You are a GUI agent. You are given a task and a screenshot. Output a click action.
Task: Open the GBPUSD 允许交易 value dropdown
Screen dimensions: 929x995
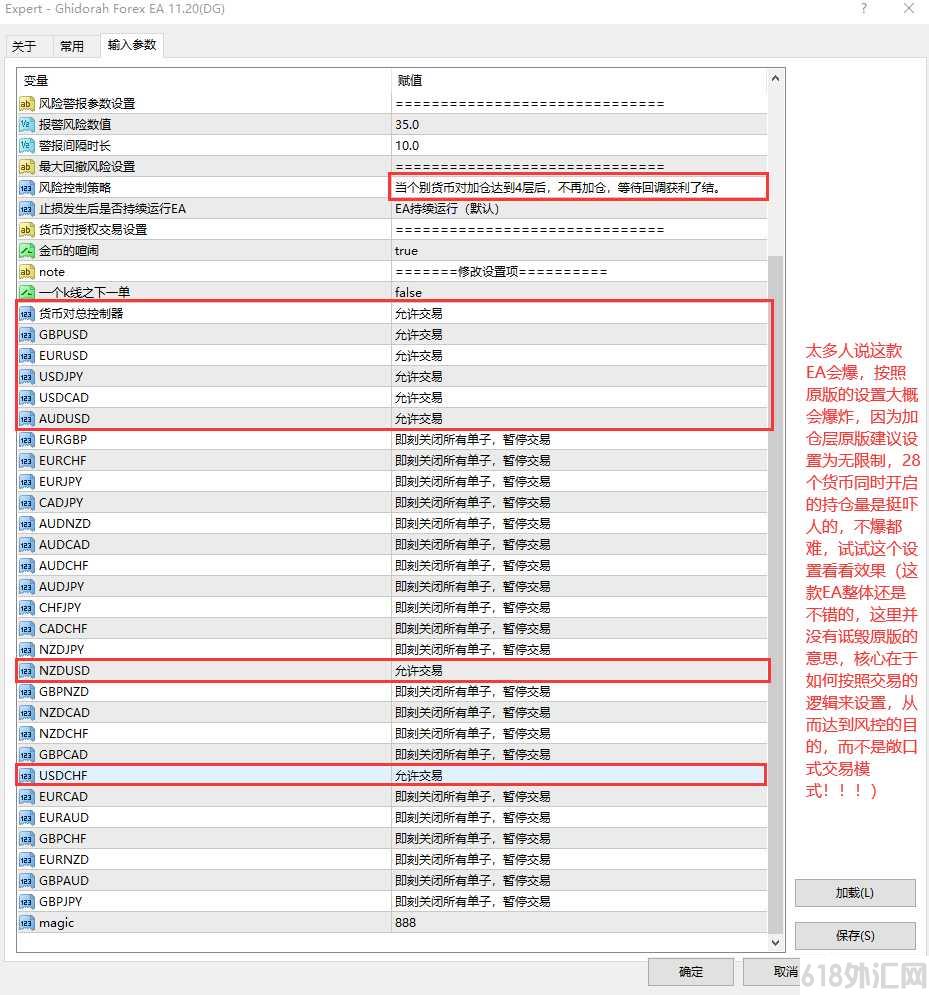tap(579, 334)
